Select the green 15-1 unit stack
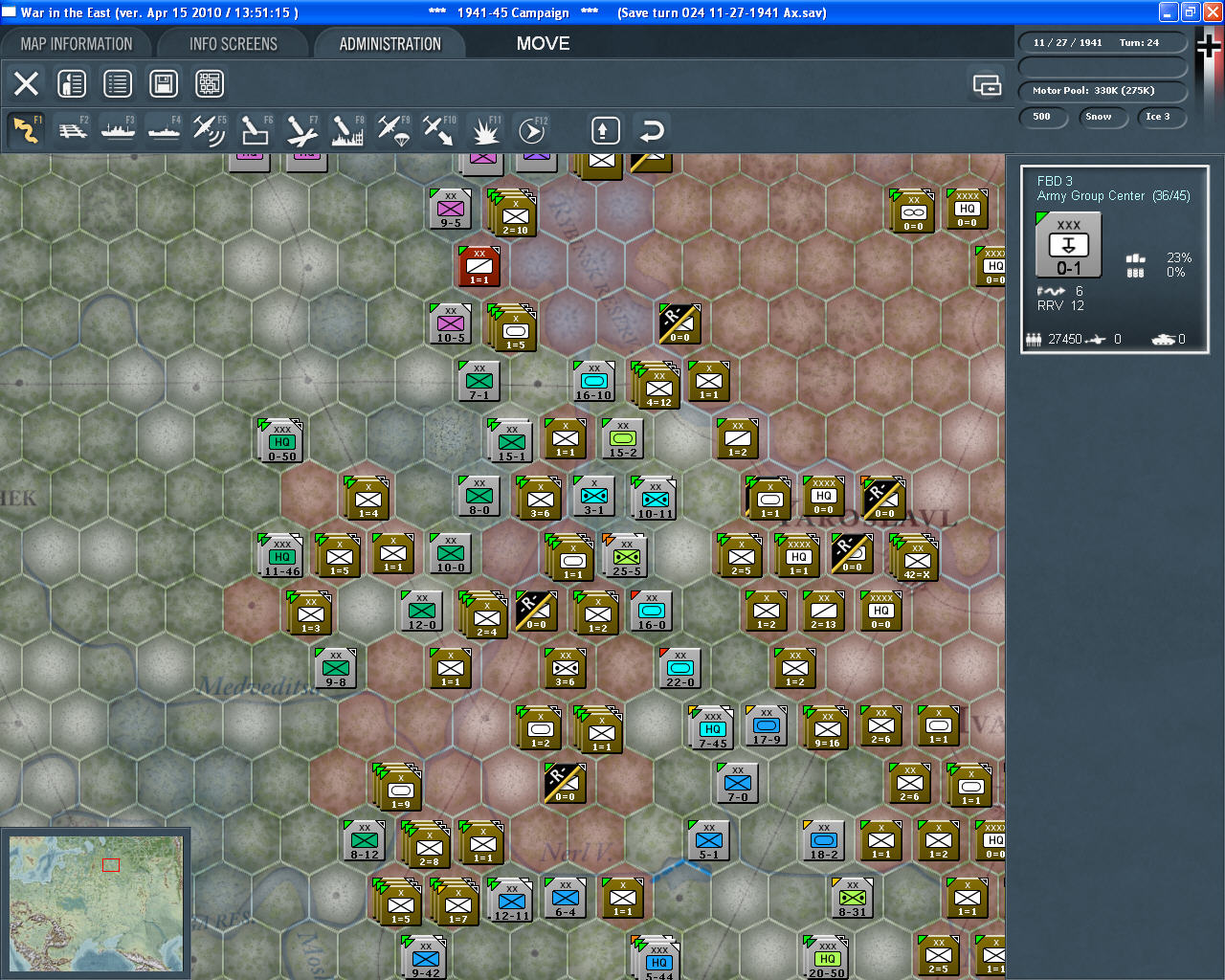The width and height of the screenshot is (1225, 980). (x=511, y=440)
